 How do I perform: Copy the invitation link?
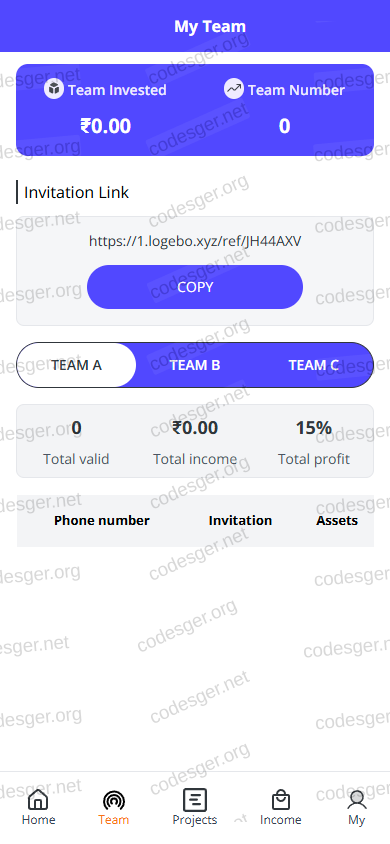195,287
